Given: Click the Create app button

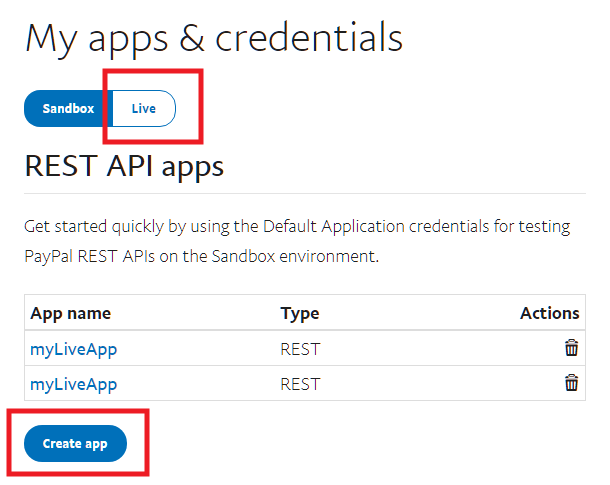Looking at the screenshot, I should pyautogui.click(x=75, y=443).
